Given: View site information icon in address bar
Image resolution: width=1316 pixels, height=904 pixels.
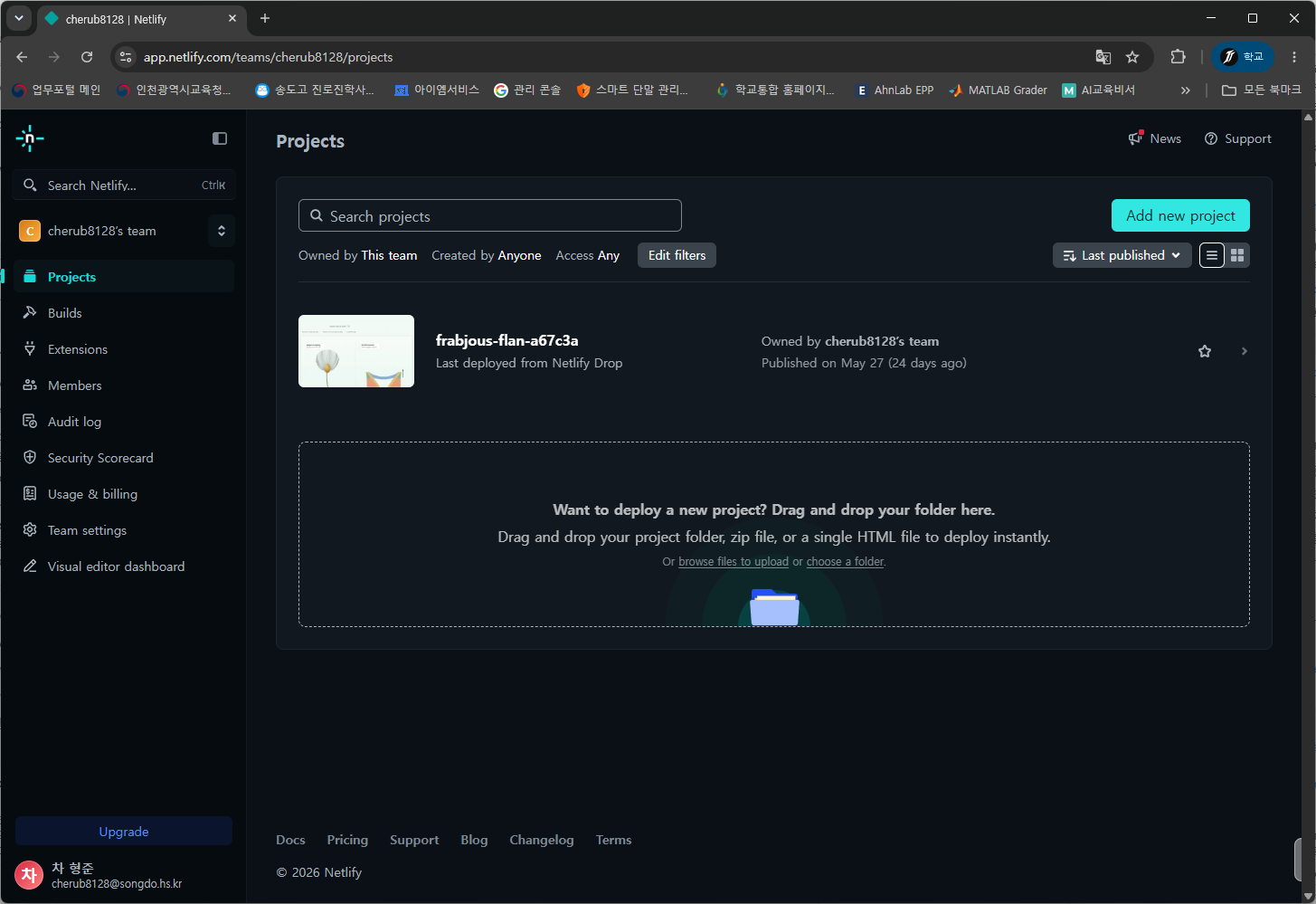Looking at the screenshot, I should click(x=127, y=57).
